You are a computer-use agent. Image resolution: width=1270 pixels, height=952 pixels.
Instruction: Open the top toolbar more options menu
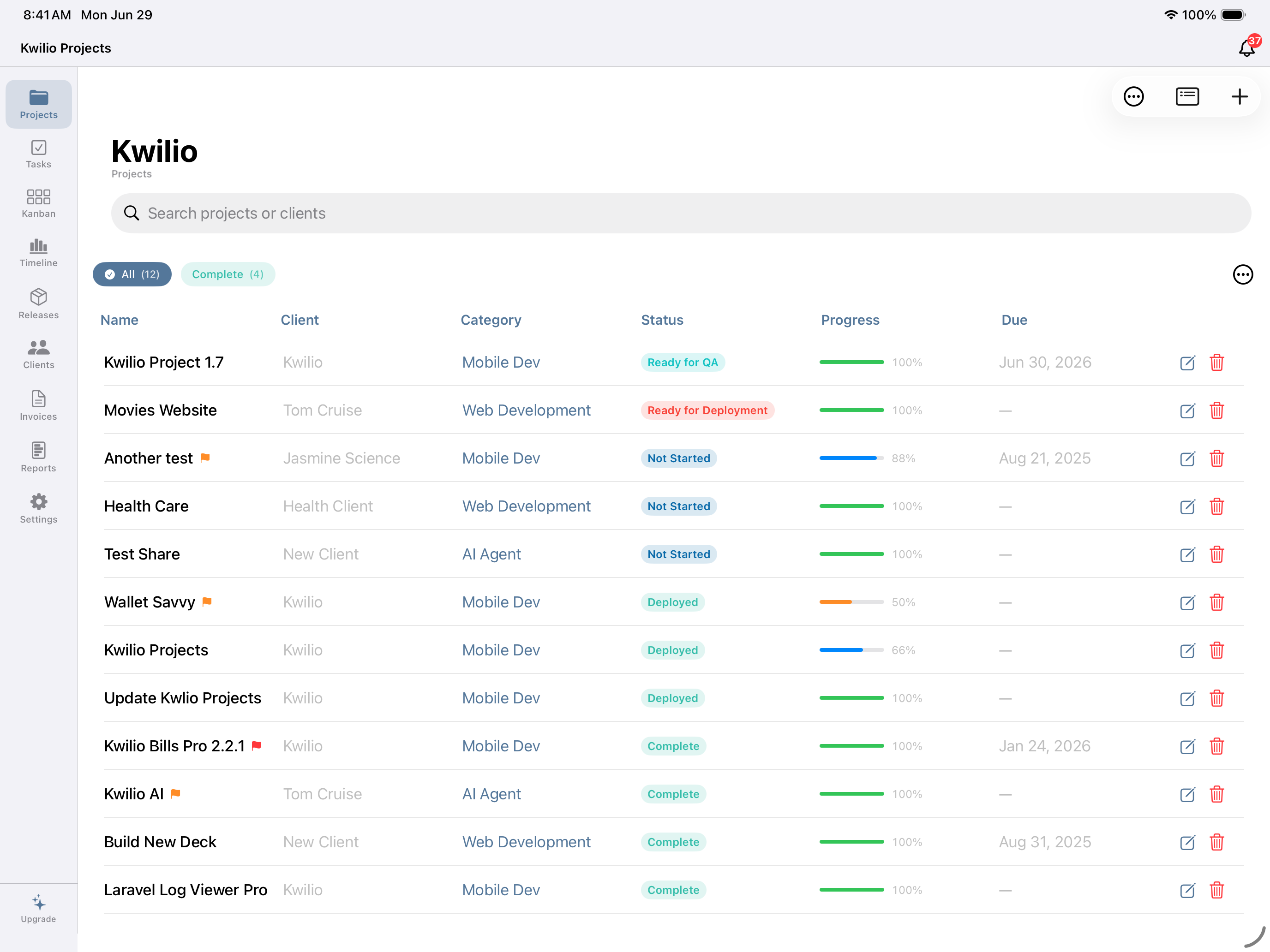coord(1133,96)
